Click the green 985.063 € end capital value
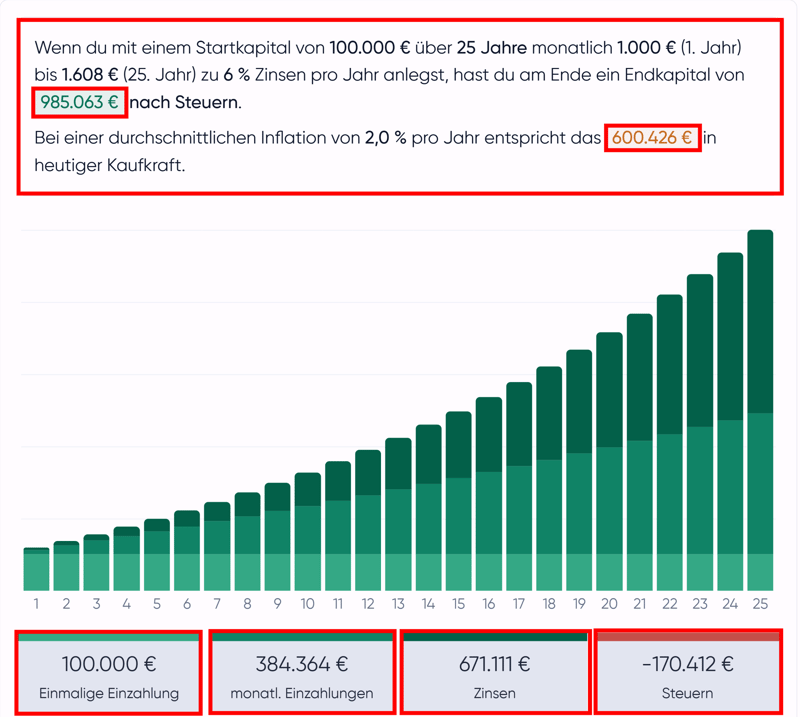 79,102
